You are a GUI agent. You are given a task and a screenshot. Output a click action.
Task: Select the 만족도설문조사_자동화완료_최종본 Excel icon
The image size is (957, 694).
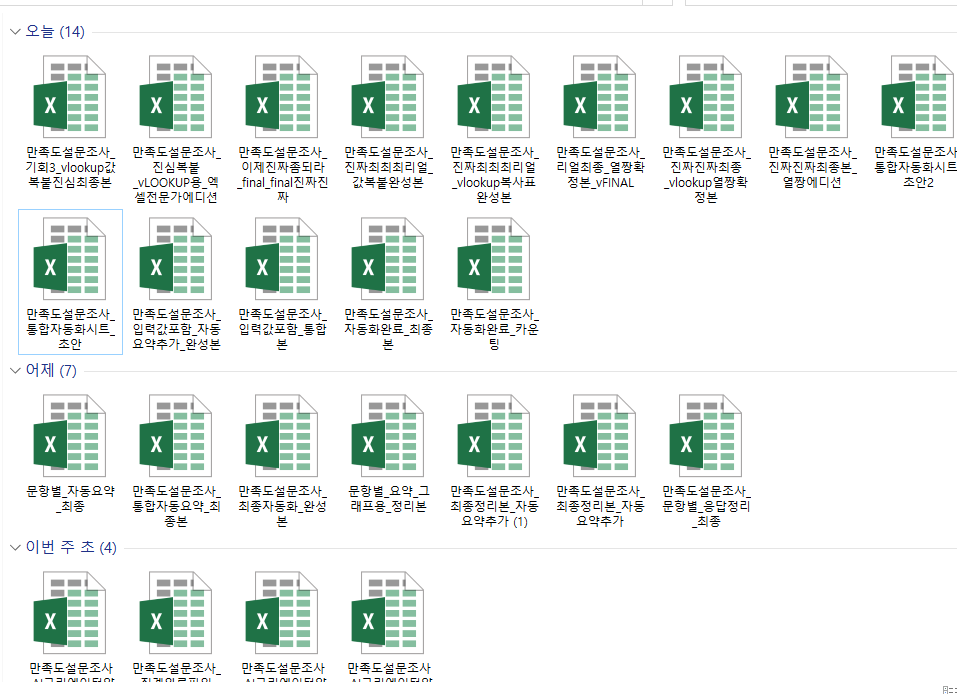[x=388, y=258]
